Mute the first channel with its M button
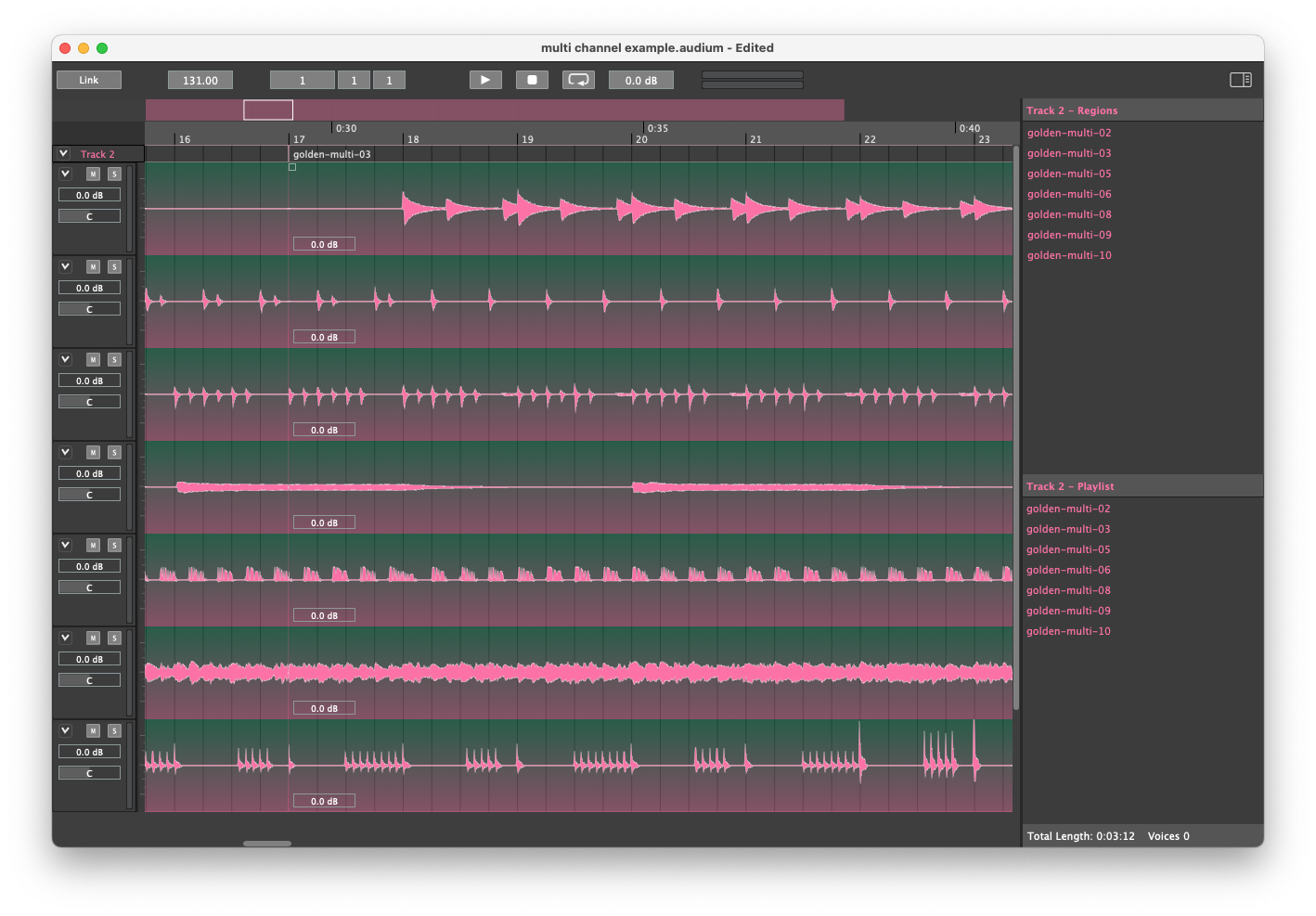 (93, 174)
